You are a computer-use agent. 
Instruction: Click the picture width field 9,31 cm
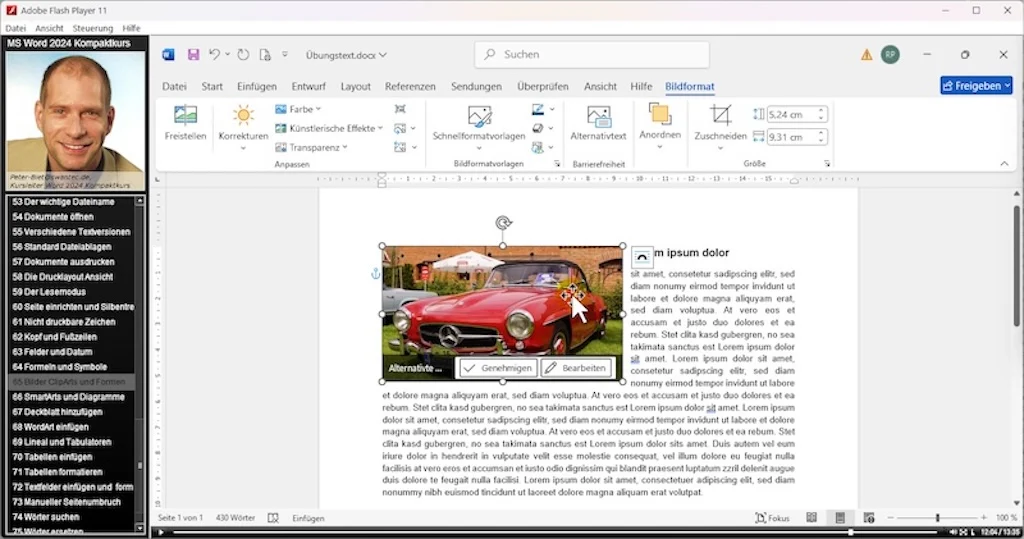coord(797,137)
